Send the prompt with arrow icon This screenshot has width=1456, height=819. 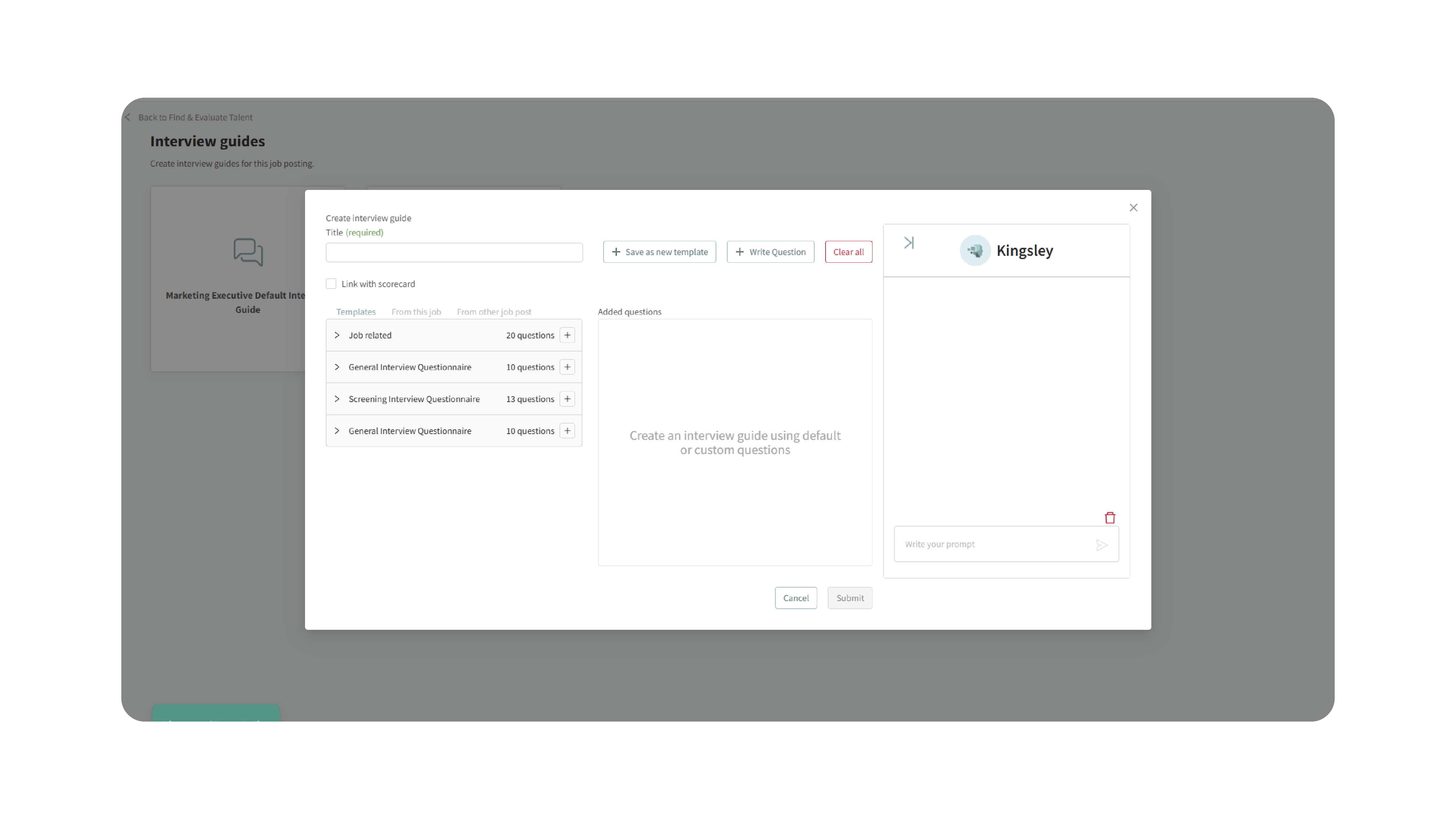tap(1101, 545)
